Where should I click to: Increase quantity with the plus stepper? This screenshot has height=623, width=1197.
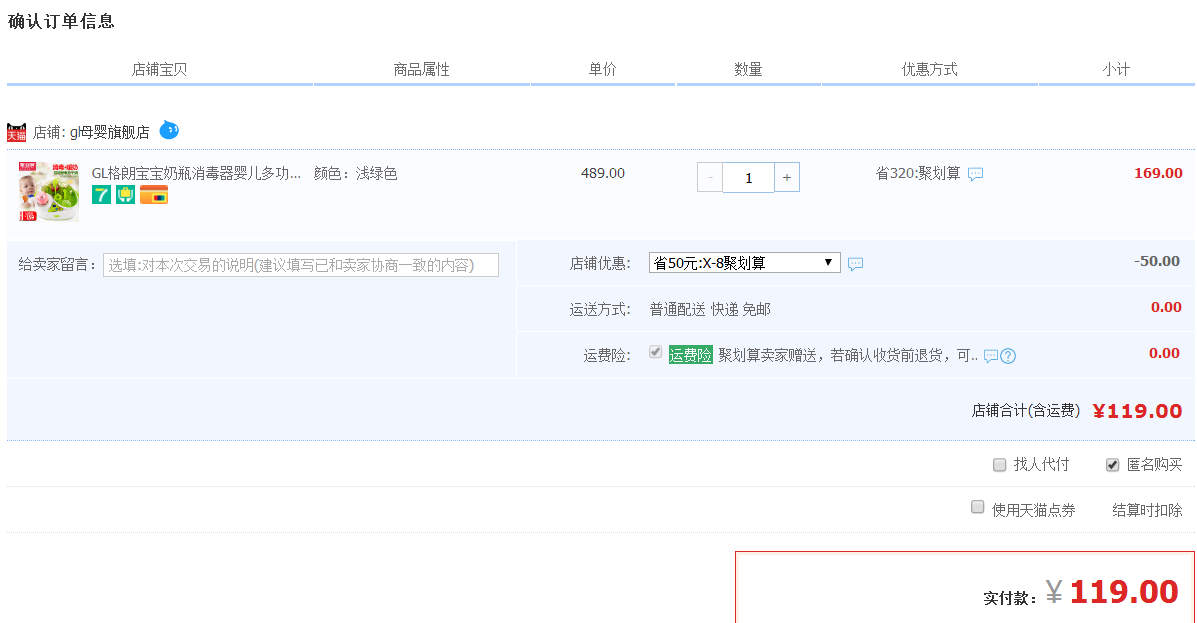787,176
